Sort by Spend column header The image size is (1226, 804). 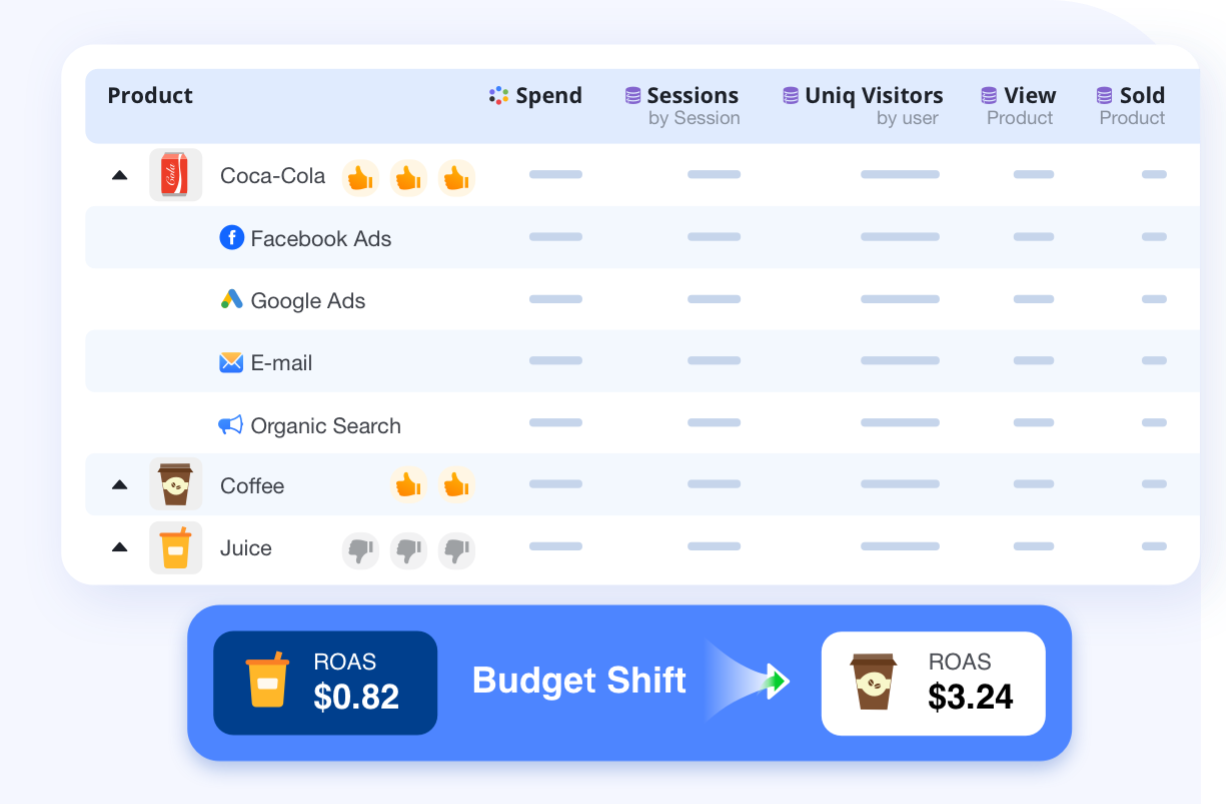(x=535, y=96)
